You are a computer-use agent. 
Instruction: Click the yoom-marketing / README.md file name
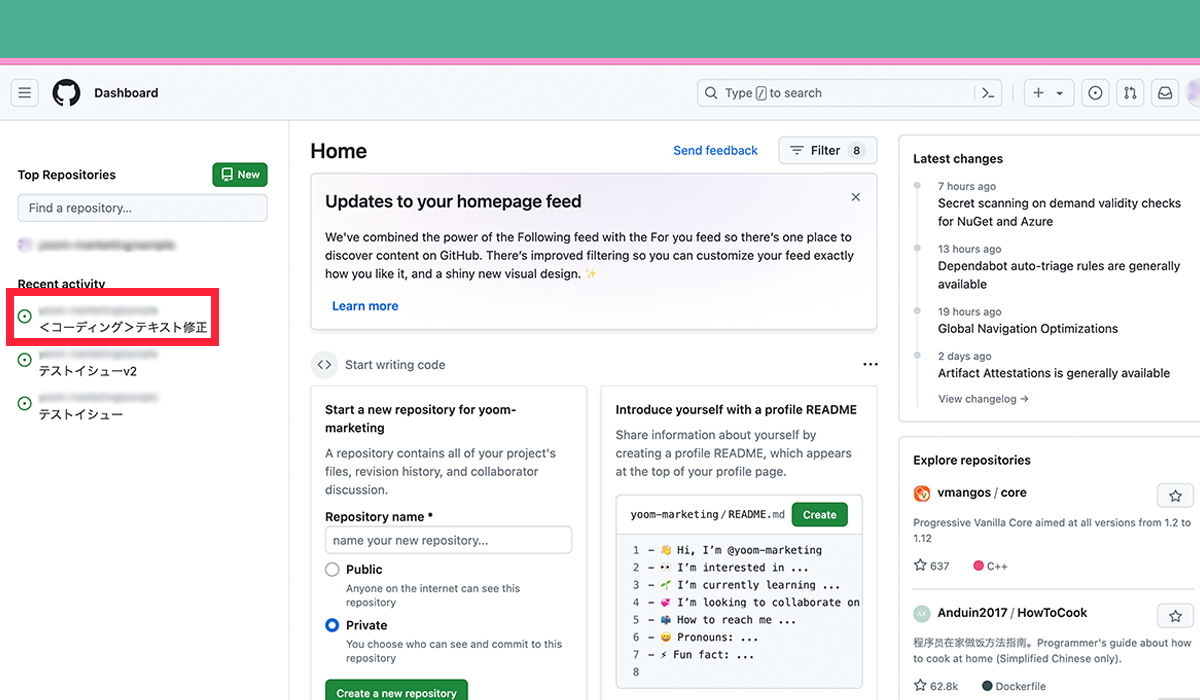[707, 515]
